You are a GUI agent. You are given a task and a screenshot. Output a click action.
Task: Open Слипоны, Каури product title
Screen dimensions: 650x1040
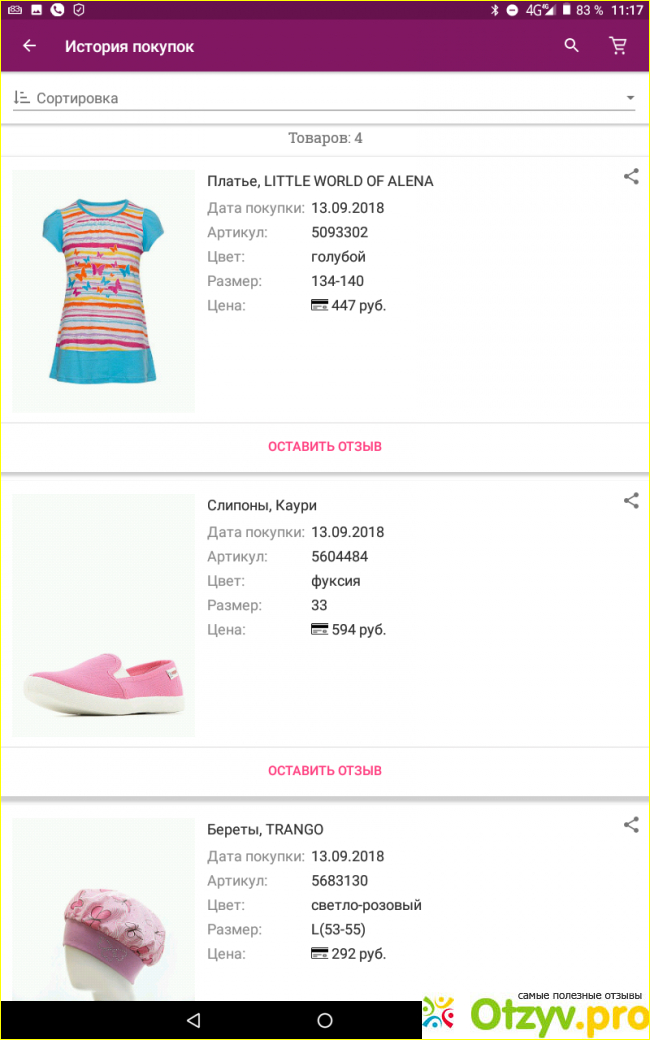click(262, 505)
